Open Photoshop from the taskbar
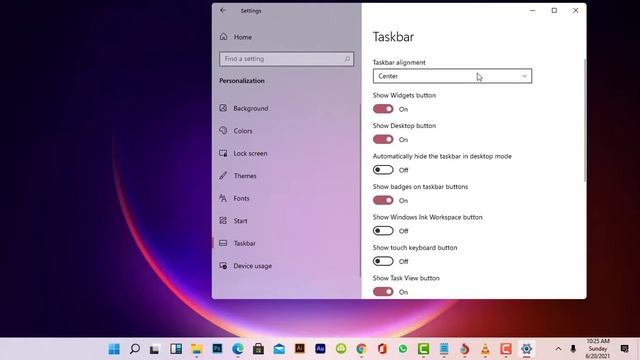 tap(217, 349)
